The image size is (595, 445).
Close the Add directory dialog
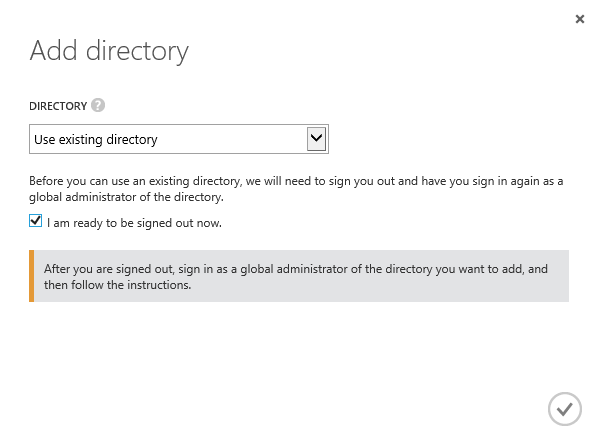click(579, 19)
